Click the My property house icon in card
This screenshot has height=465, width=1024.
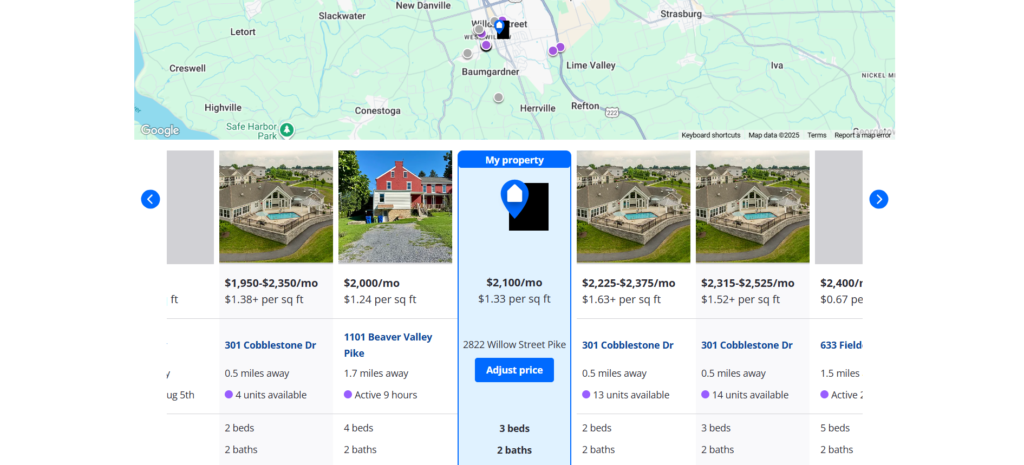pyautogui.click(x=514, y=198)
